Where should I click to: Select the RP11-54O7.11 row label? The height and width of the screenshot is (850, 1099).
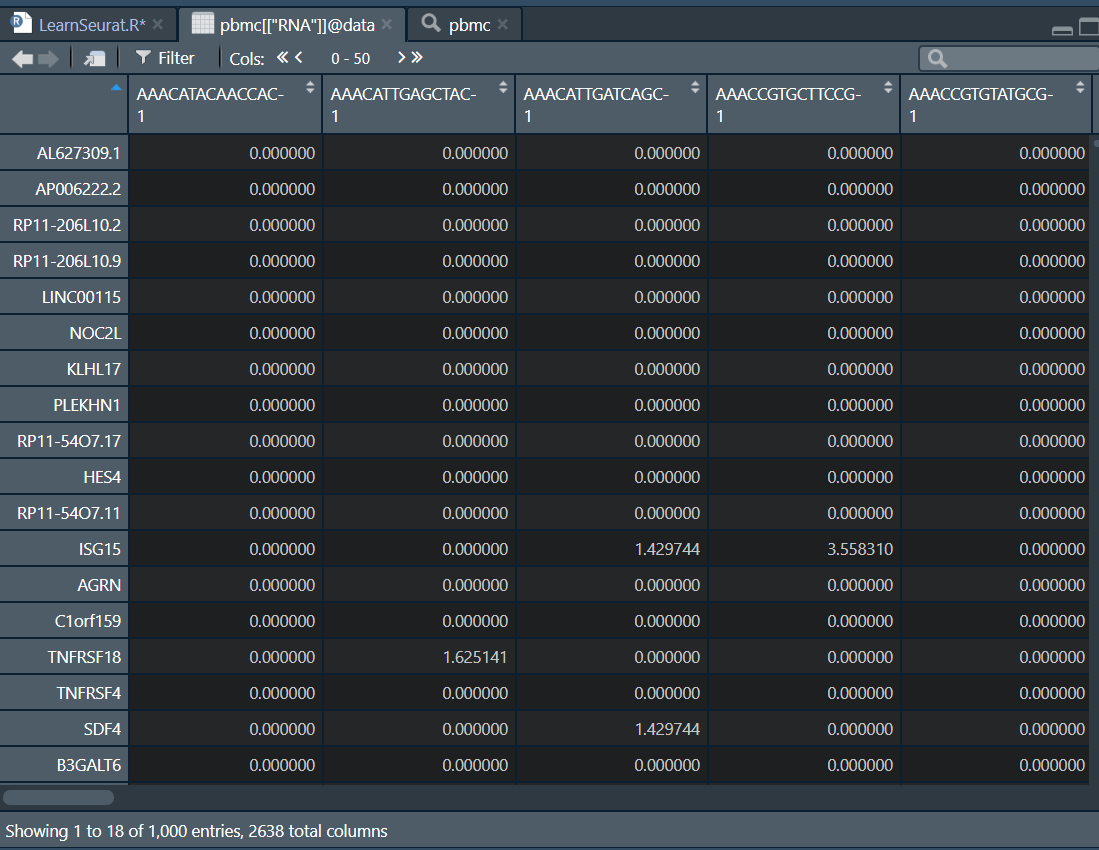tap(69, 513)
